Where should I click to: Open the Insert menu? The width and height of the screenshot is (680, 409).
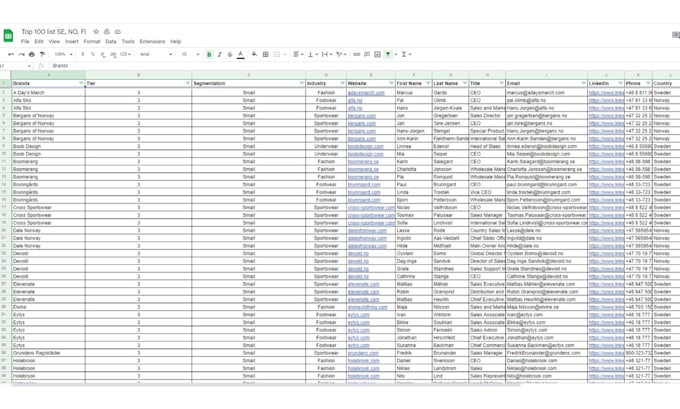pyautogui.click(x=72, y=42)
